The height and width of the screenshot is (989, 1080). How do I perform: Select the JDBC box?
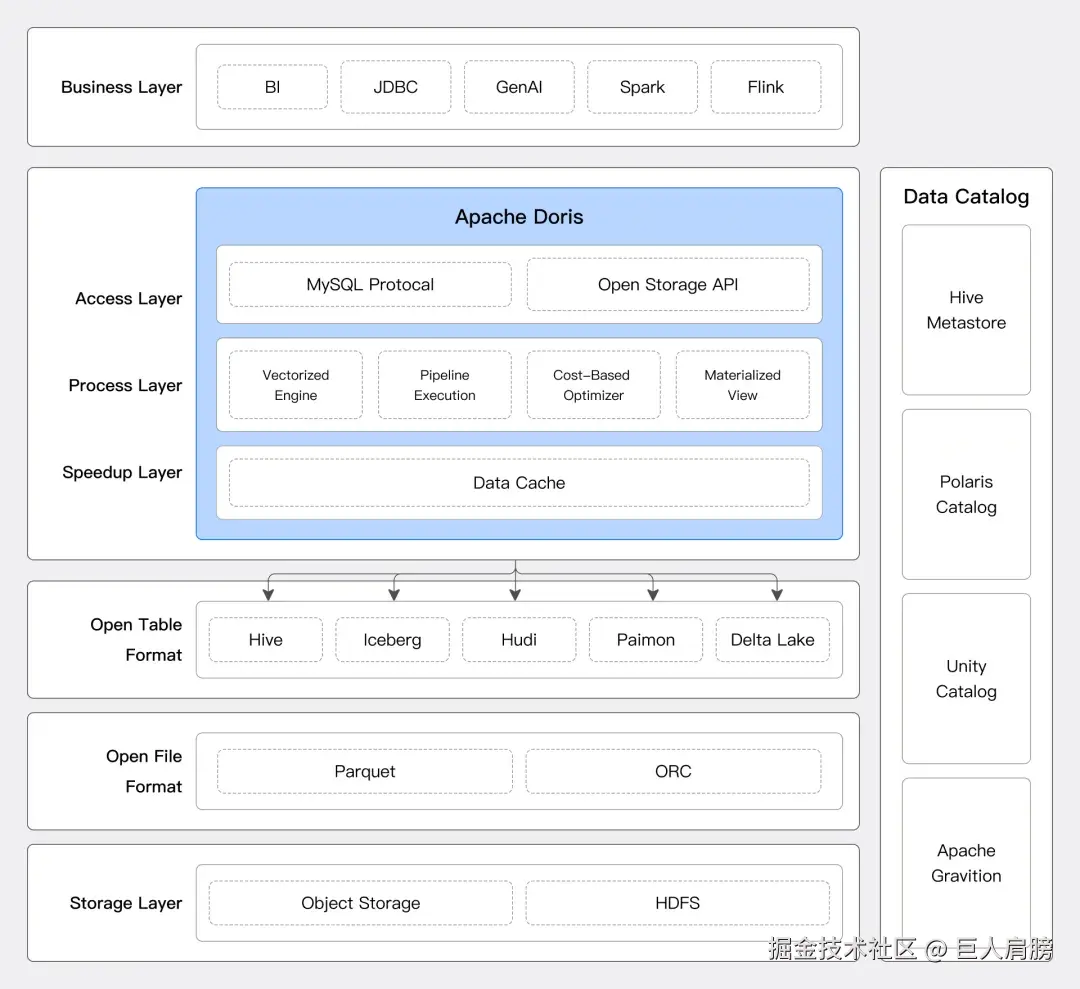pyautogui.click(x=395, y=87)
